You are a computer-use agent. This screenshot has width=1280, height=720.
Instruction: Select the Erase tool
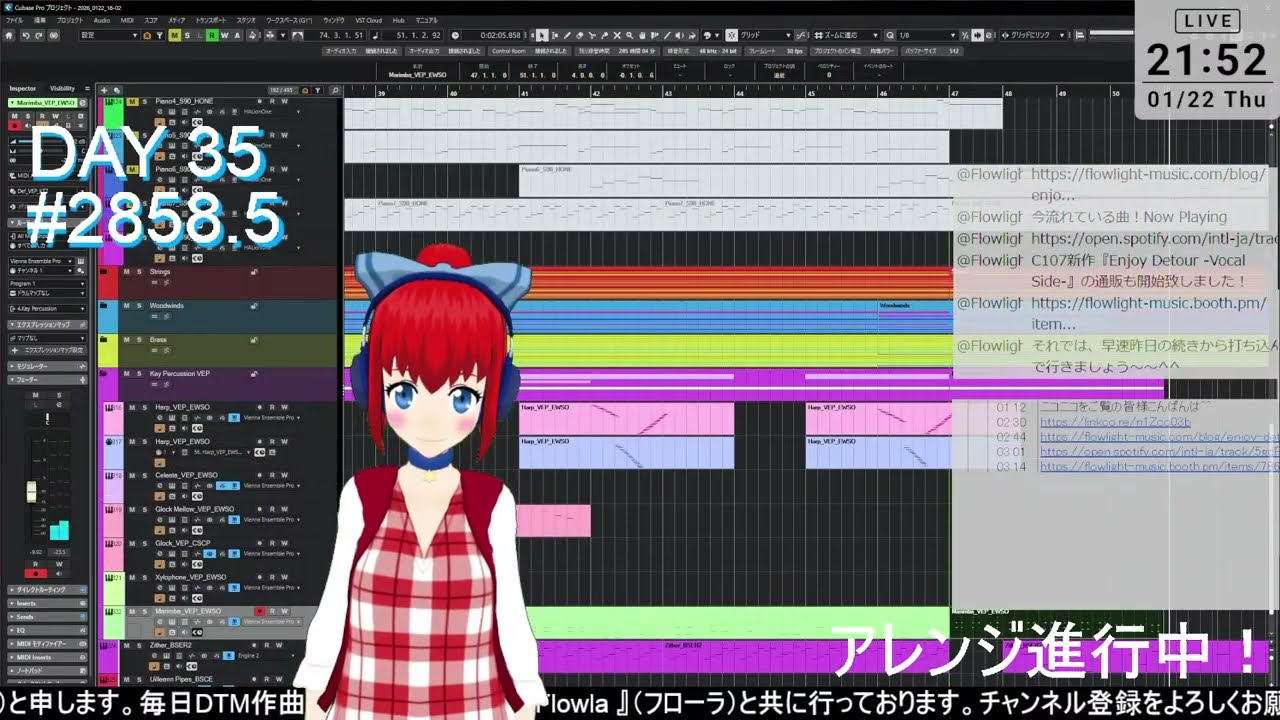580,35
